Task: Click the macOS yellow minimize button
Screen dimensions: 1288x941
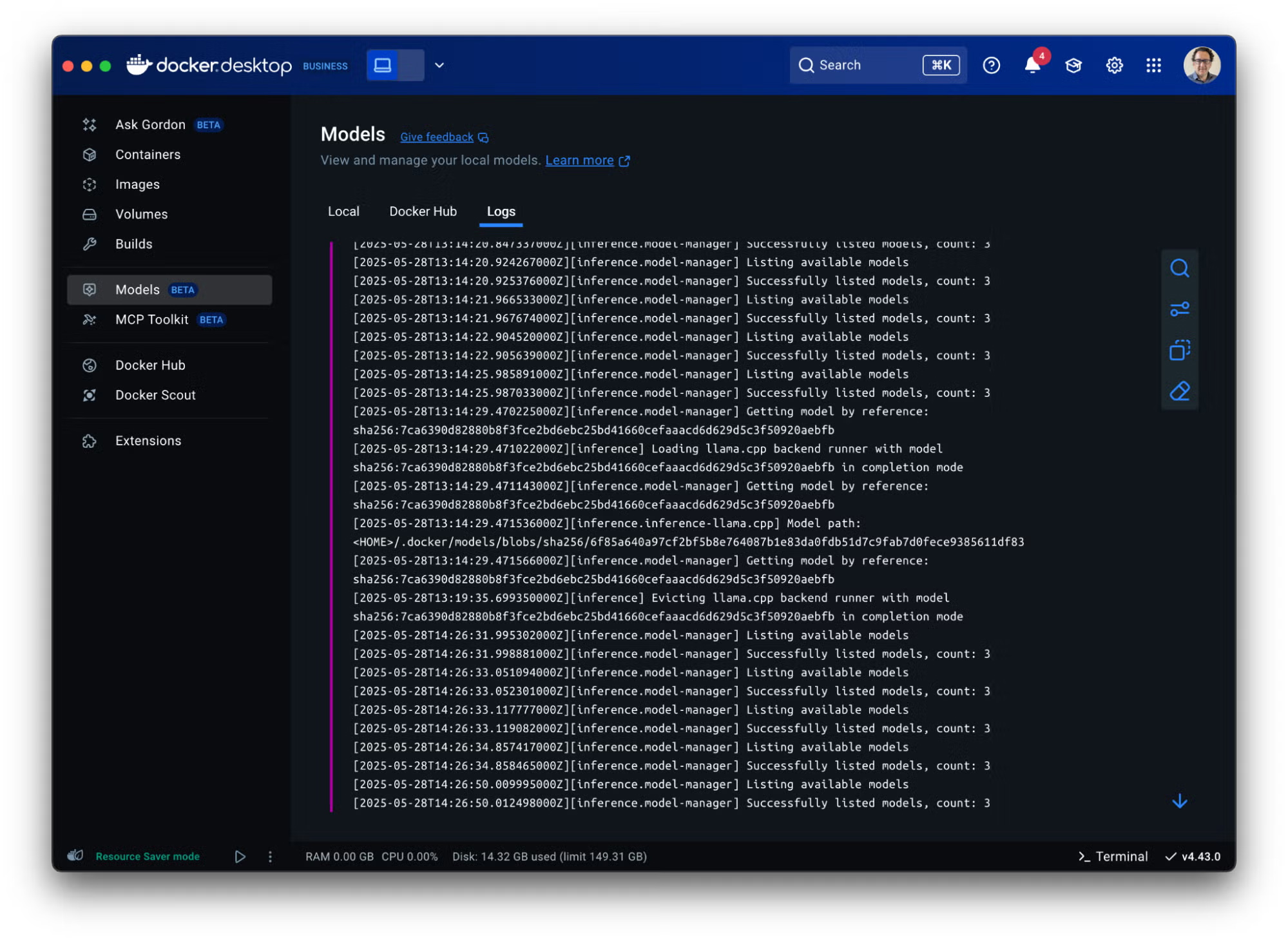Action: click(x=86, y=66)
